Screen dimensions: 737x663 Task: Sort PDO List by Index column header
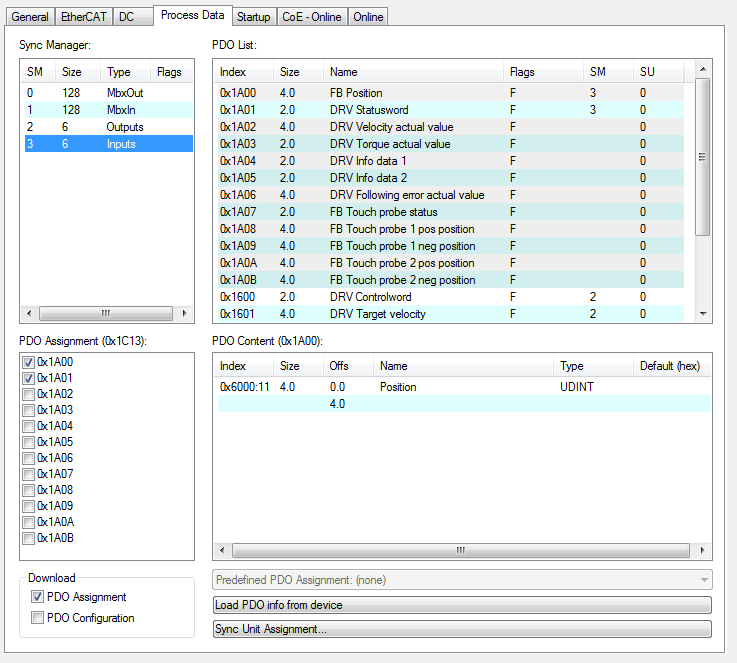pyautogui.click(x=243, y=72)
